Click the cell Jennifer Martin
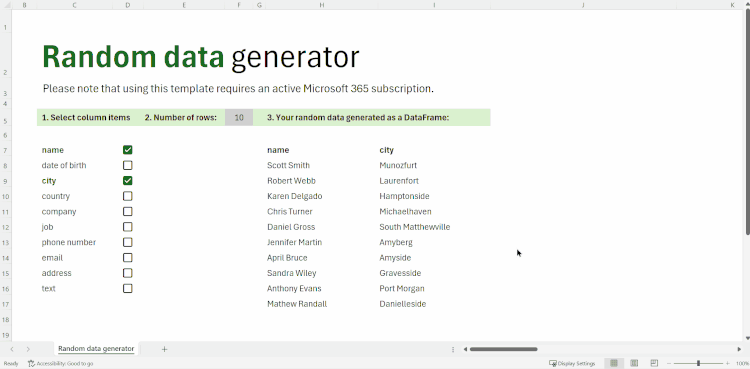 click(295, 242)
